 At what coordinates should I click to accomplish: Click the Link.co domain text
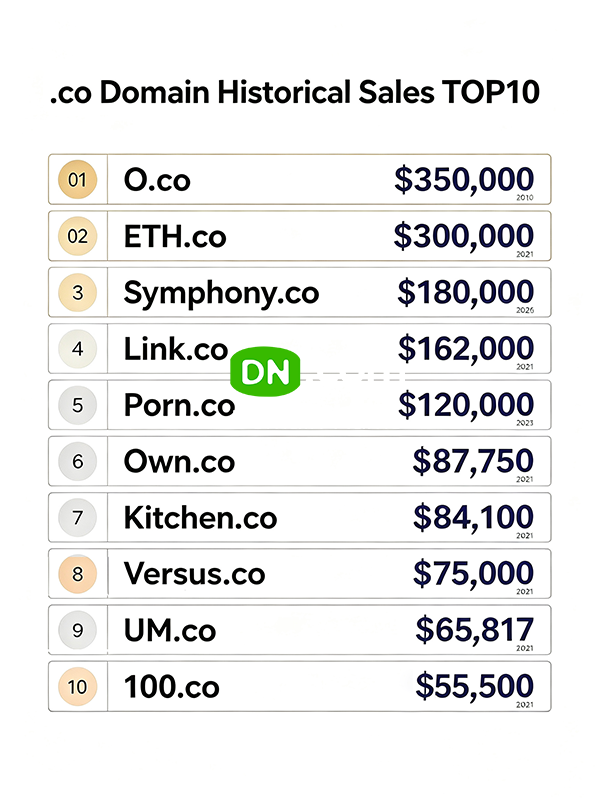pyautogui.click(x=176, y=349)
